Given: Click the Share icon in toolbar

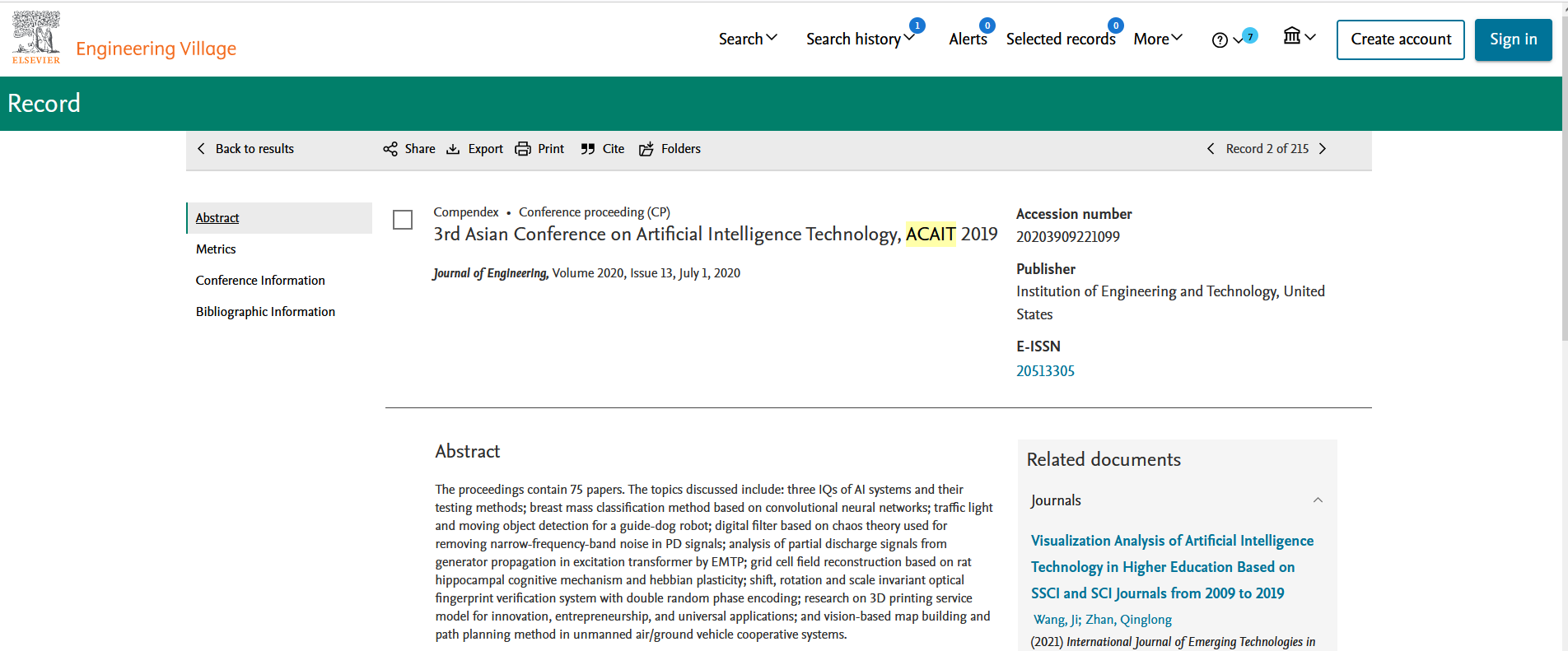Looking at the screenshot, I should coord(390,149).
